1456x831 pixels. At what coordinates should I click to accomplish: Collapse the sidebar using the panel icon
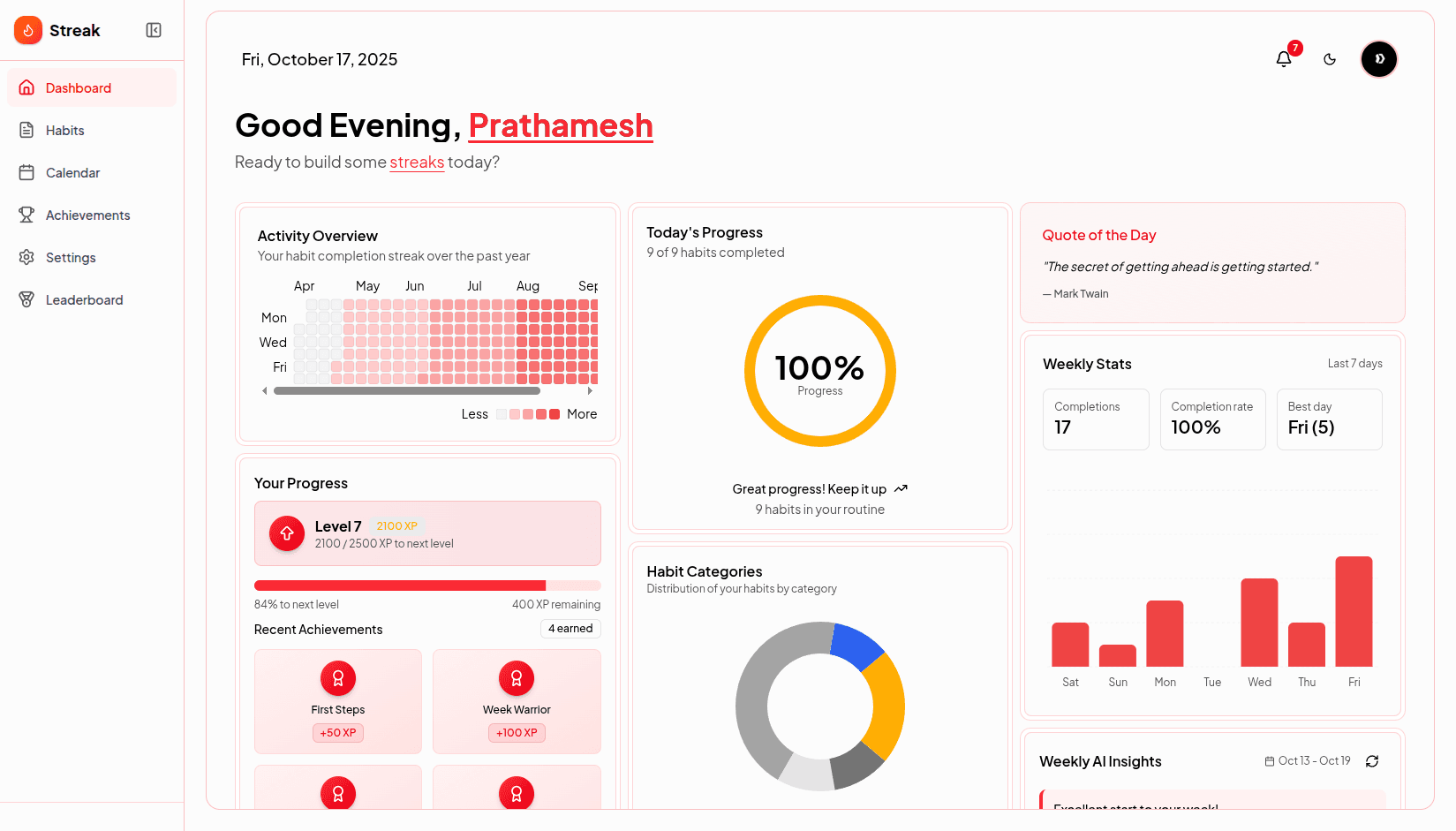click(154, 30)
